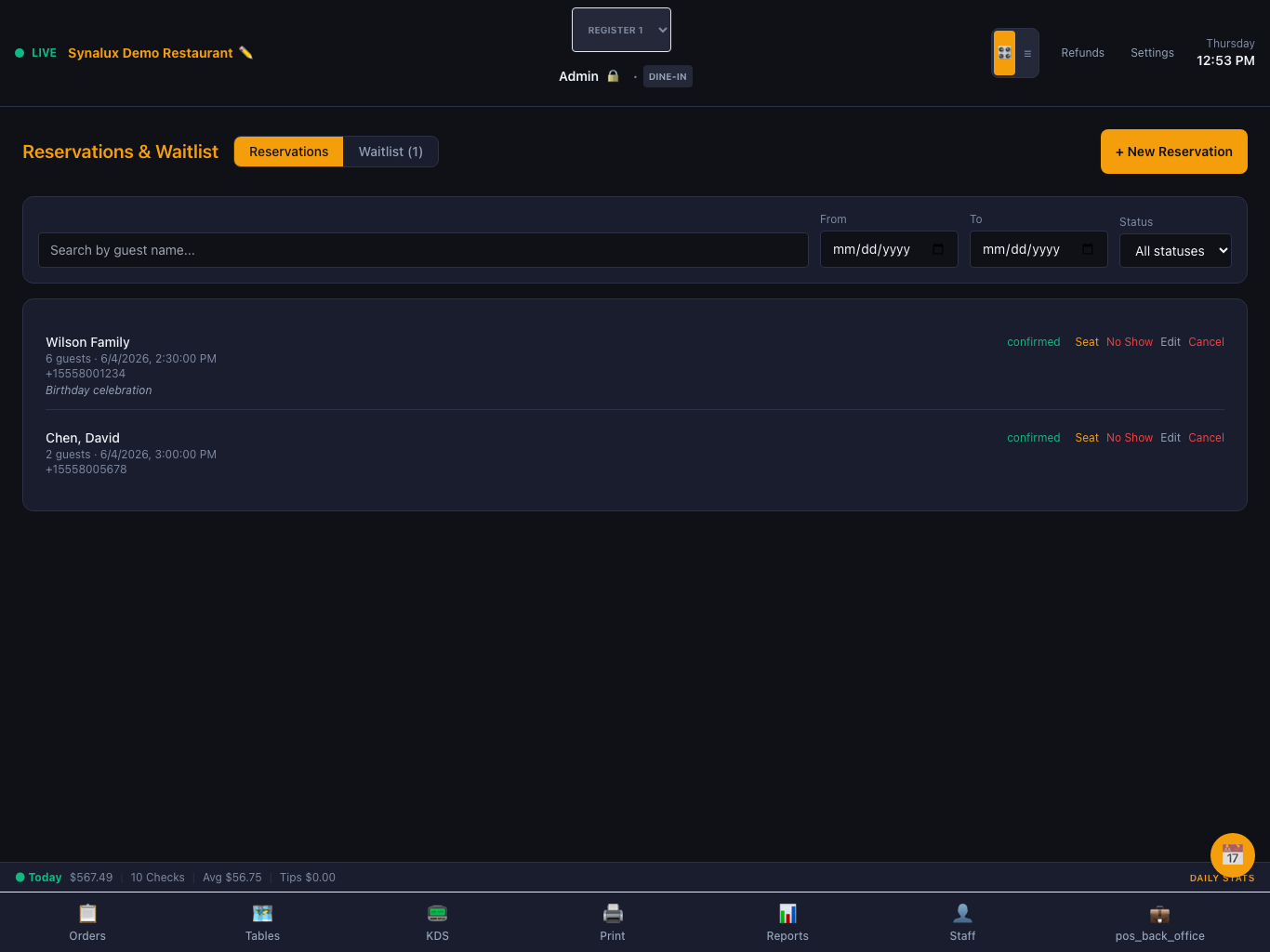
Task: Switch to grid view layout icon
Action: pyautogui.click(x=1004, y=53)
